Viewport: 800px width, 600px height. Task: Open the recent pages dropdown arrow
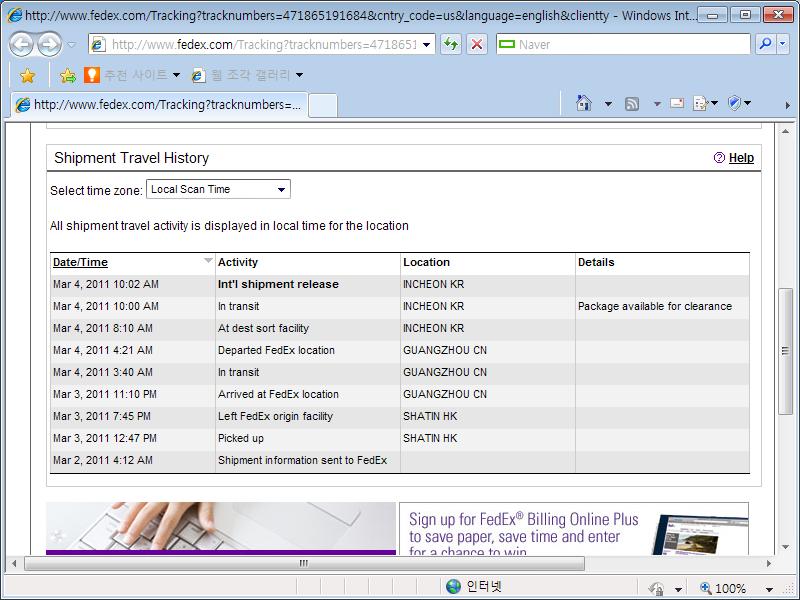pyautogui.click(x=71, y=45)
